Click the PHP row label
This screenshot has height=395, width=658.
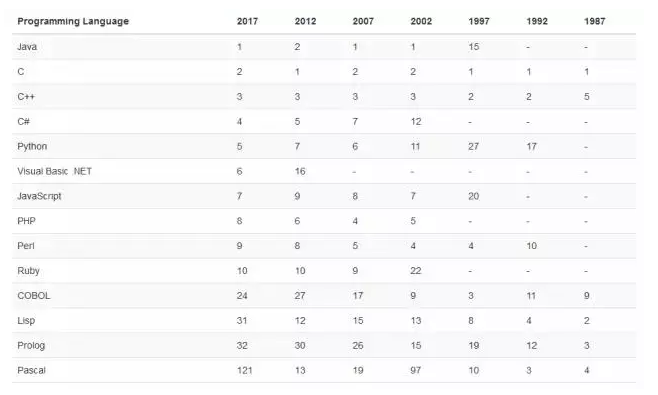(26, 221)
